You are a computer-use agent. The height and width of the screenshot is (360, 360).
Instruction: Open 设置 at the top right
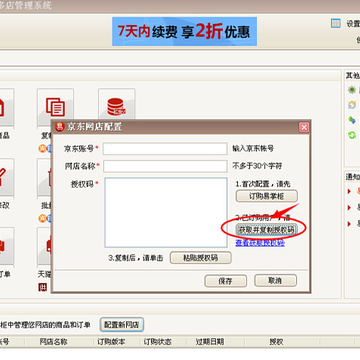tap(353, 24)
